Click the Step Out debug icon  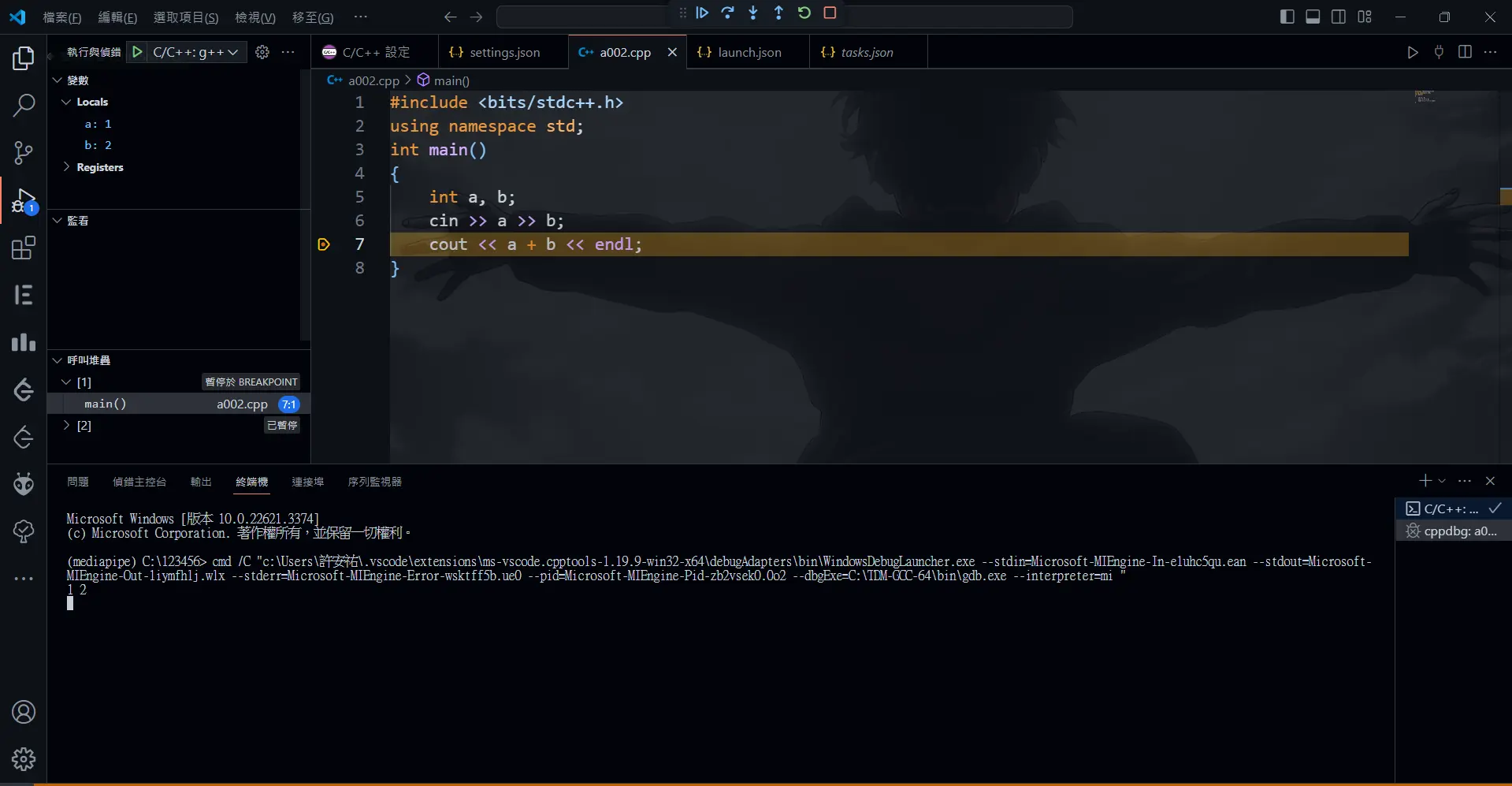(778, 13)
